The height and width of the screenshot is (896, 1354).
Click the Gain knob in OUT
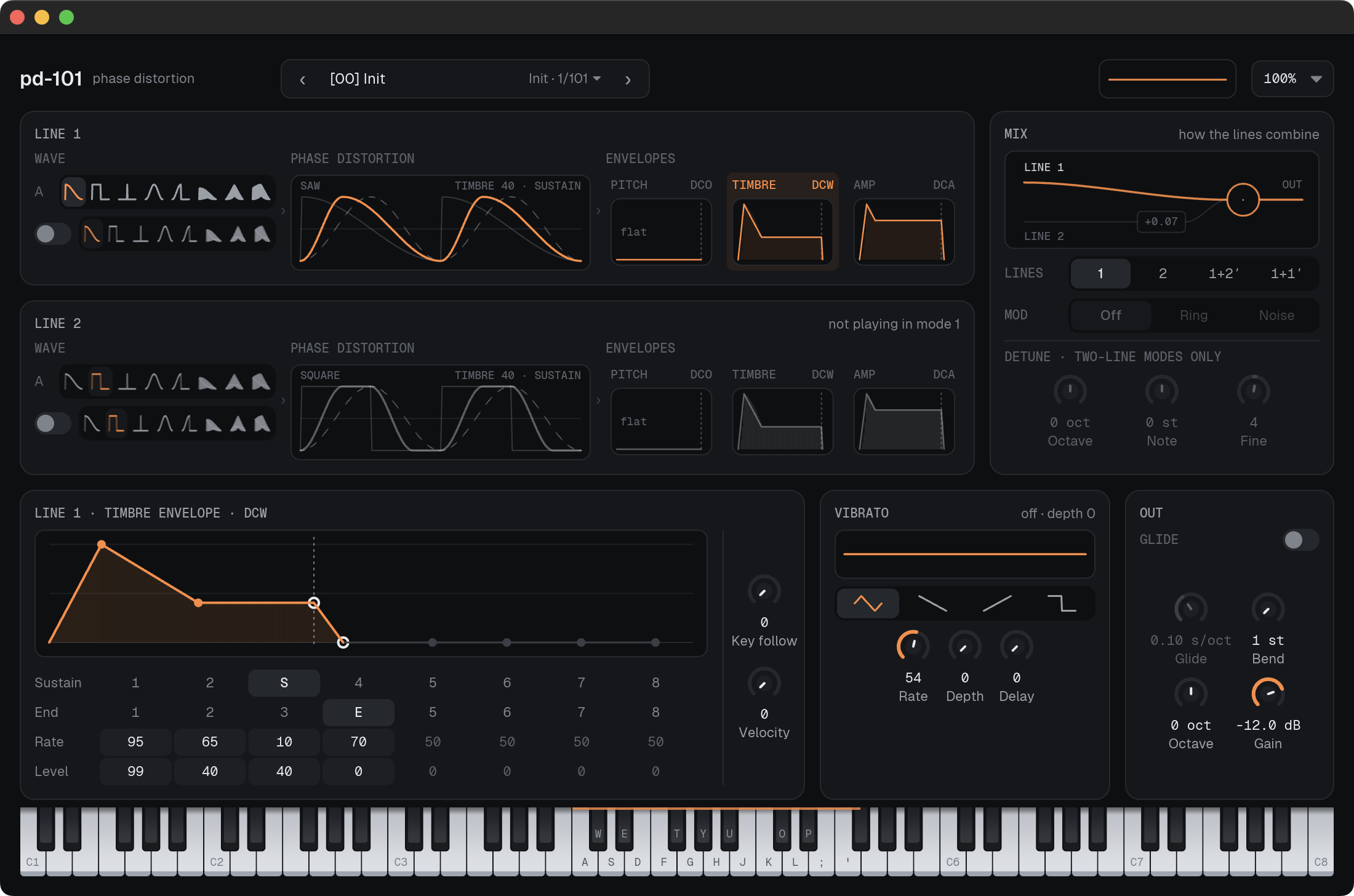[1268, 694]
